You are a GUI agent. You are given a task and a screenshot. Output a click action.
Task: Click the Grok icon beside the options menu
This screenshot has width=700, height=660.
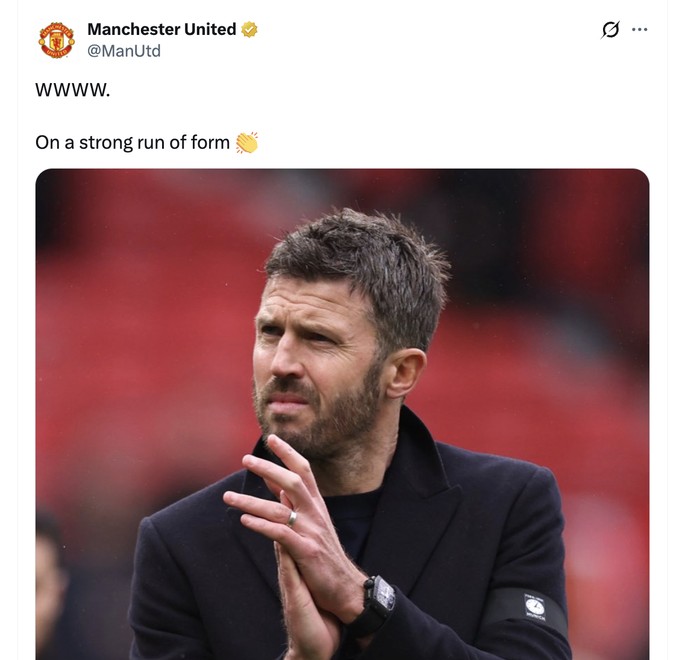[x=610, y=30]
